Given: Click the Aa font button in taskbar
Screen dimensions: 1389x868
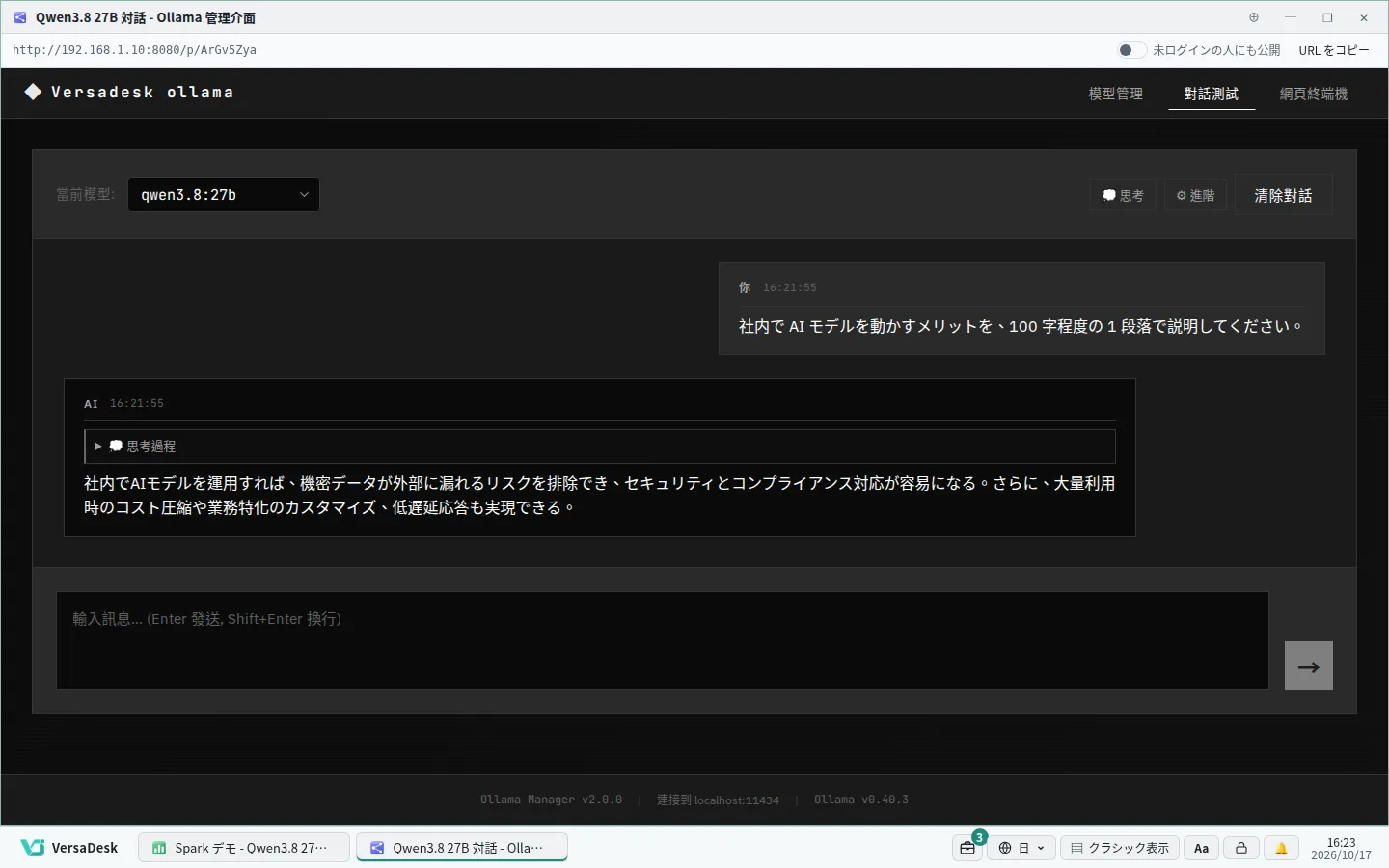Looking at the screenshot, I should click(1201, 848).
